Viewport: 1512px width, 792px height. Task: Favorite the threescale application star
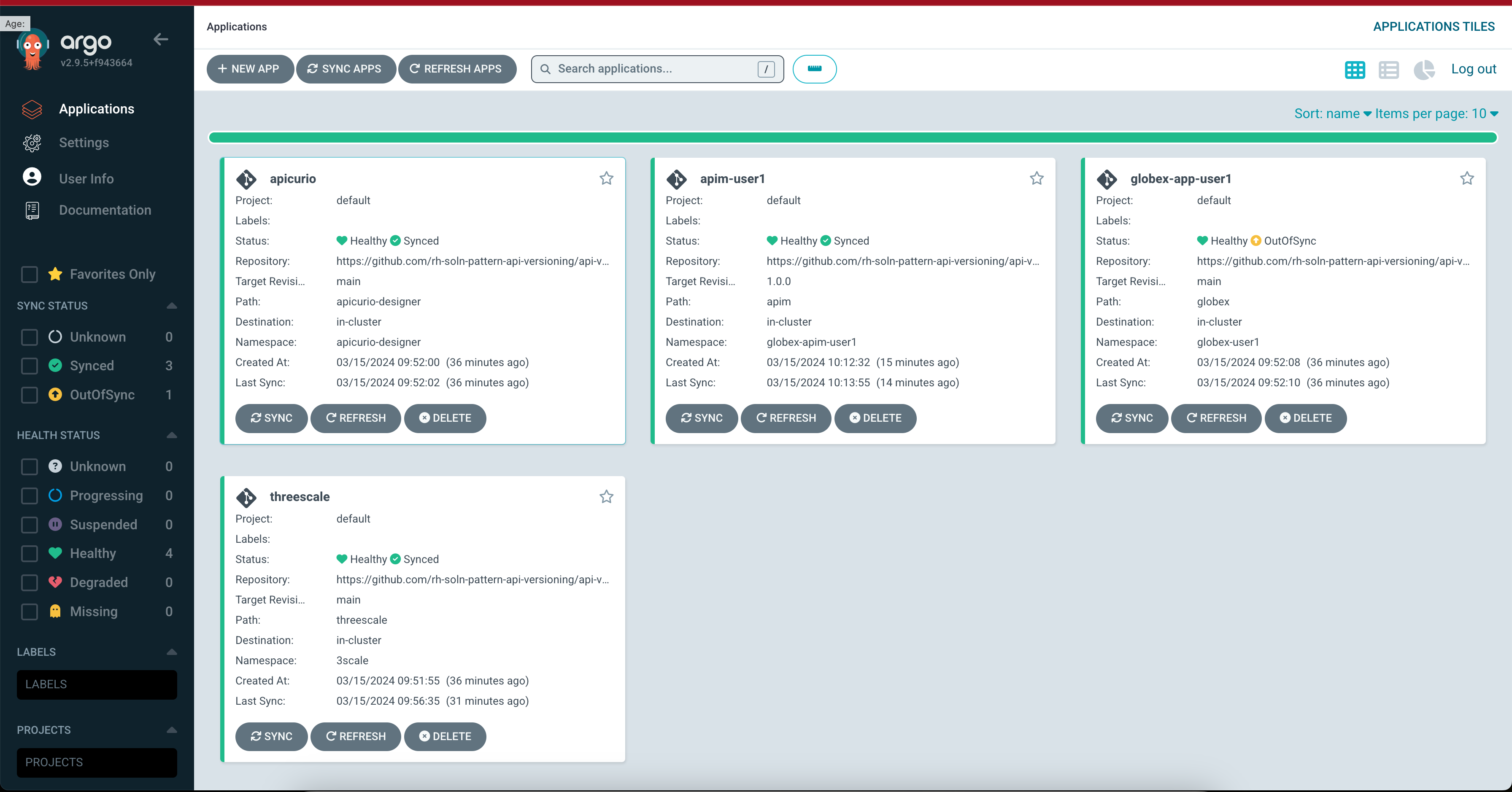(x=606, y=497)
